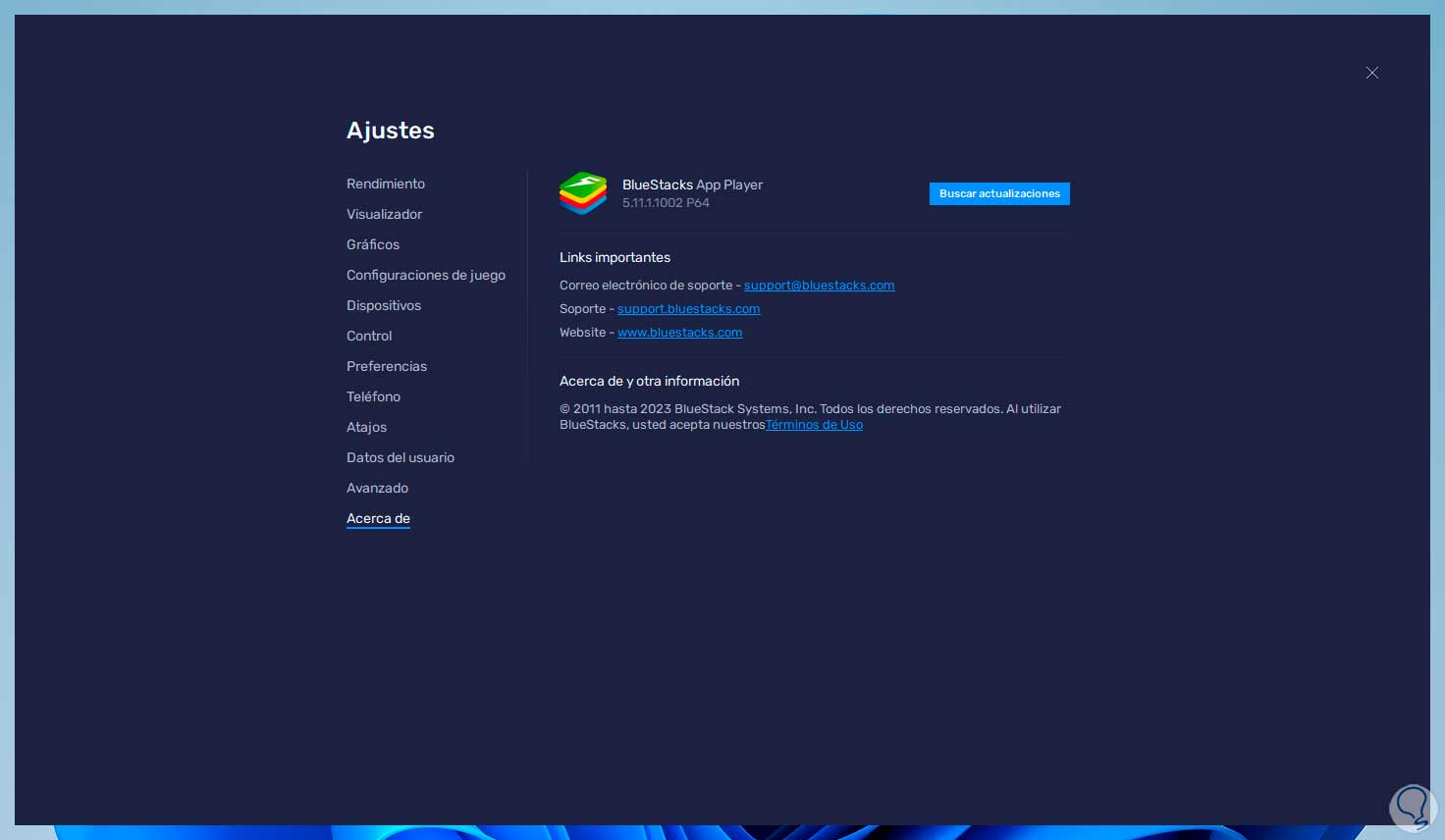The image size is (1445, 840).
Task: Open the Términos de Uso link
Action: (814, 425)
